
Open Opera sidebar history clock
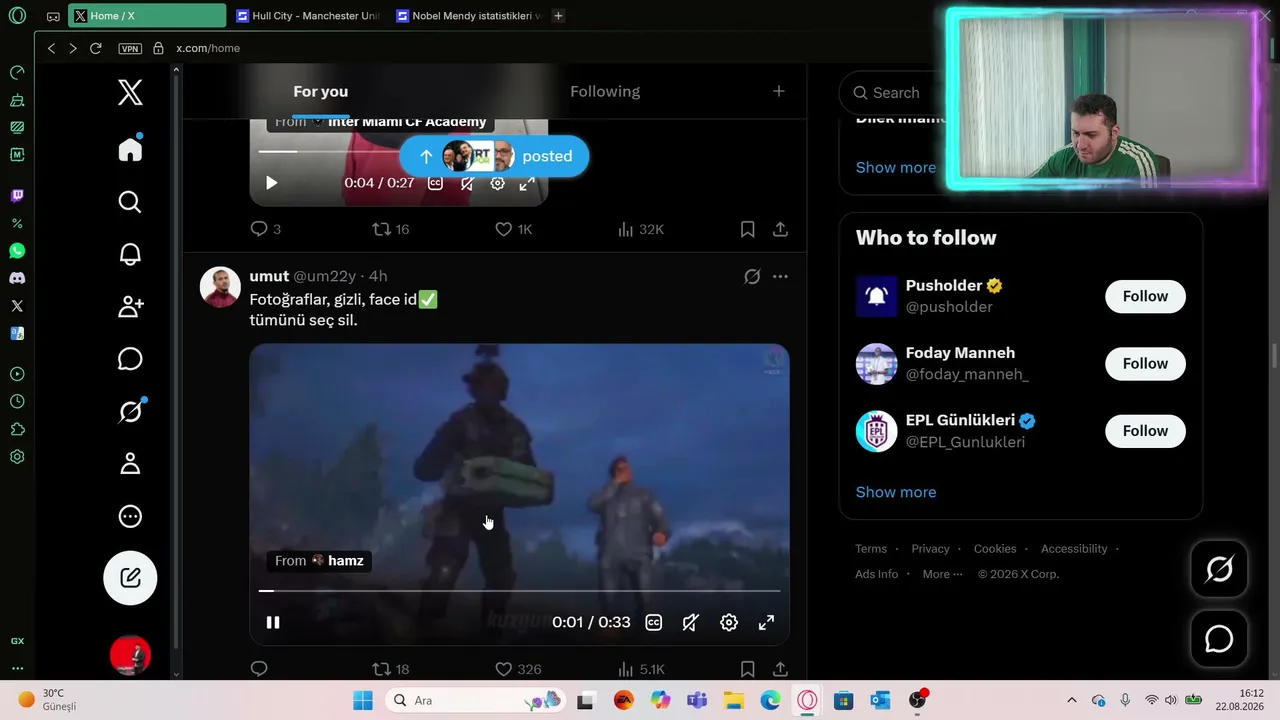[x=17, y=402]
